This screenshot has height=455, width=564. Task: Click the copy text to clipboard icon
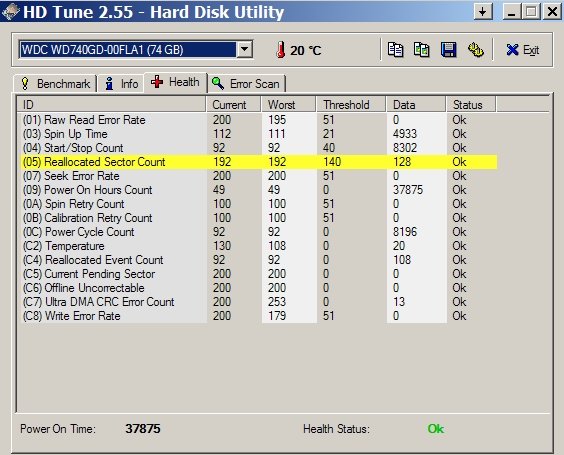tap(395, 50)
